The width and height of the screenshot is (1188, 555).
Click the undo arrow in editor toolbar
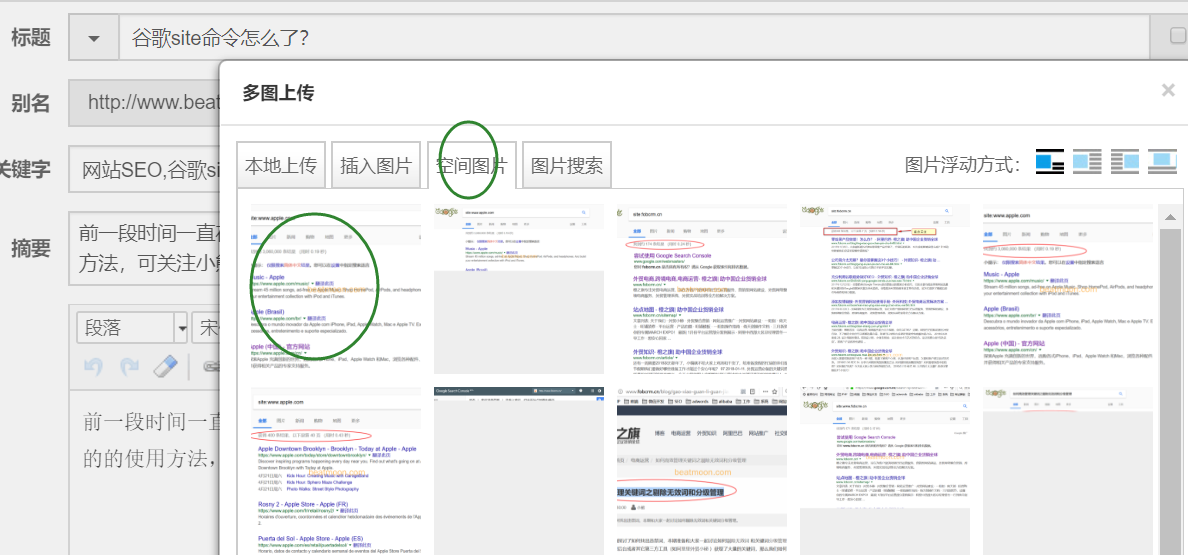pos(94,367)
